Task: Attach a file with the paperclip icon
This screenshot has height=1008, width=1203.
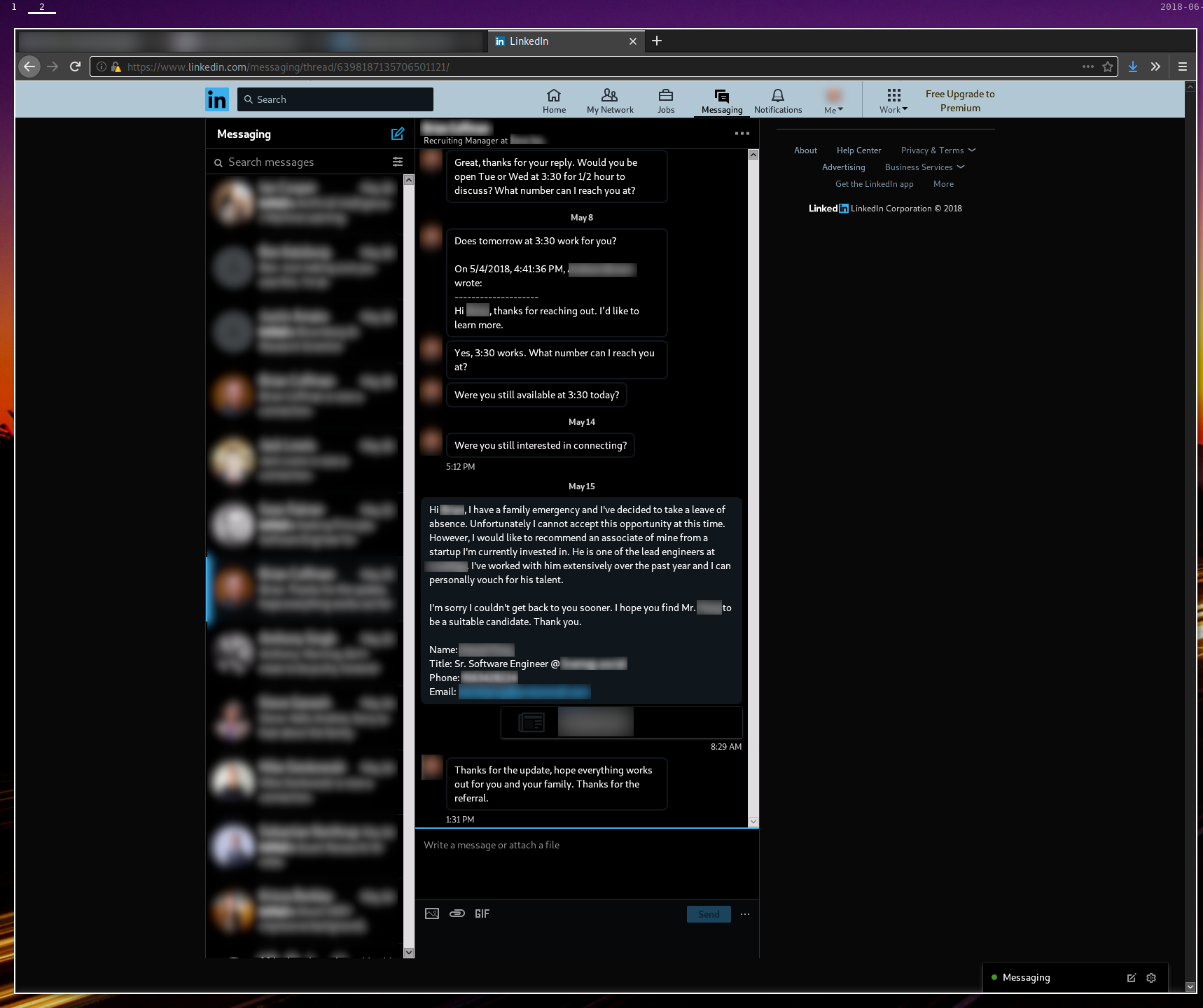Action: [x=457, y=913]
